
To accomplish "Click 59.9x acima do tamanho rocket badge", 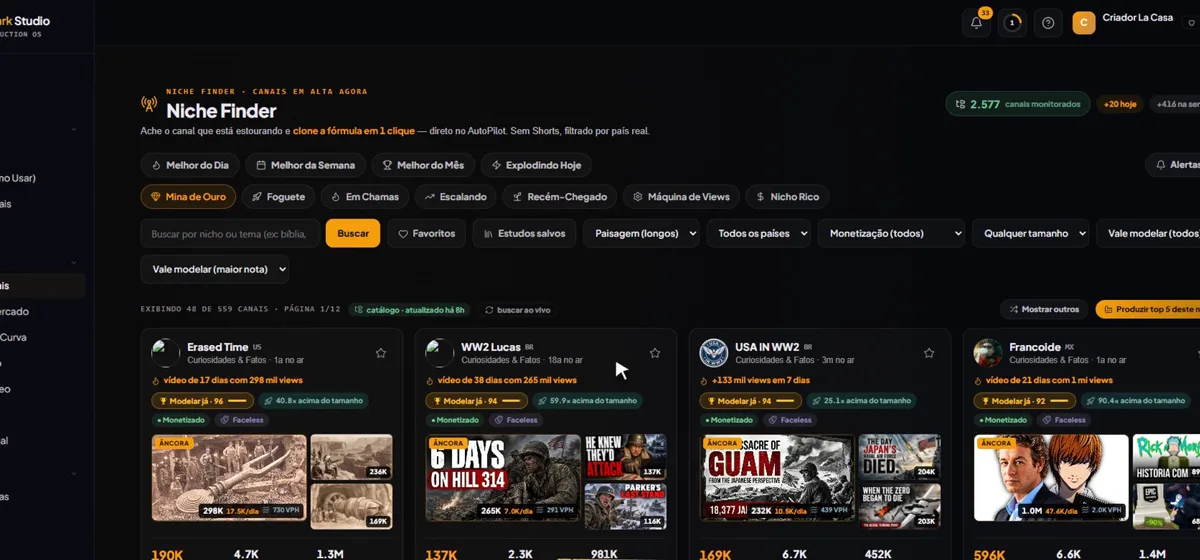I will (587, 400).
